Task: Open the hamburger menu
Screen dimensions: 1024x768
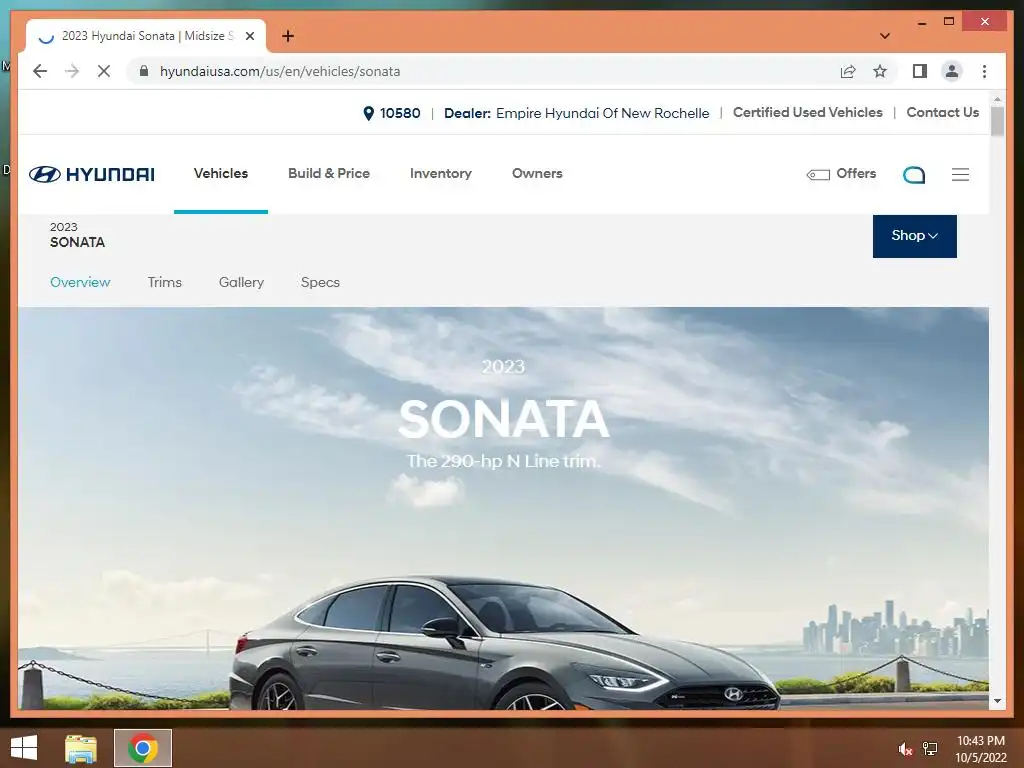Action: [960, 174]
